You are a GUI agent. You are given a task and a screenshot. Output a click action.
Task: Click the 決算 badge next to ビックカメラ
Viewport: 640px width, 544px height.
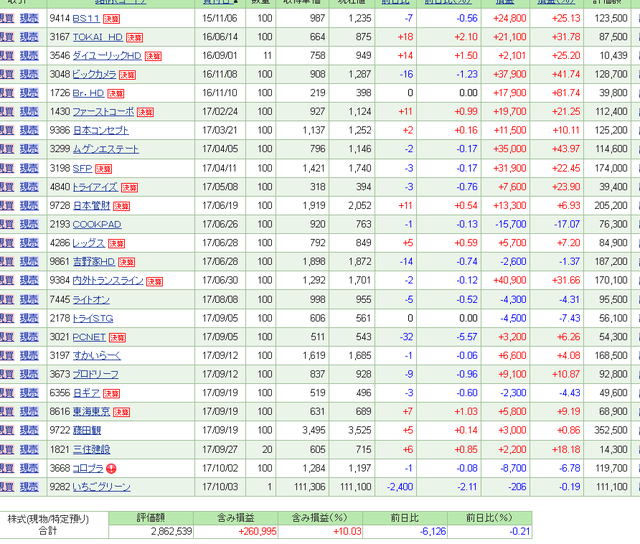[x=127, y=75]
